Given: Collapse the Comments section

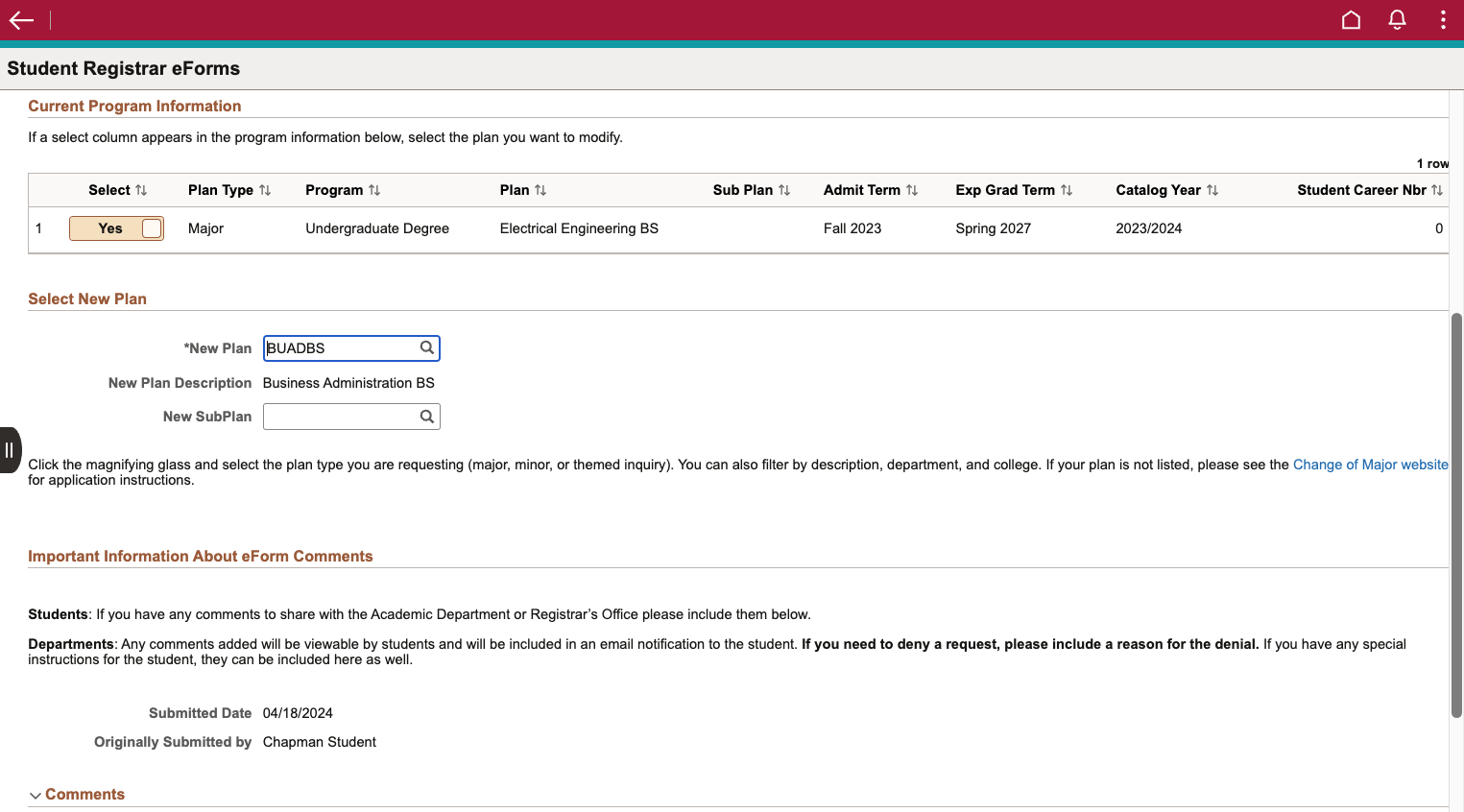Looking at the screenshot, I should (x=77, y=795).
